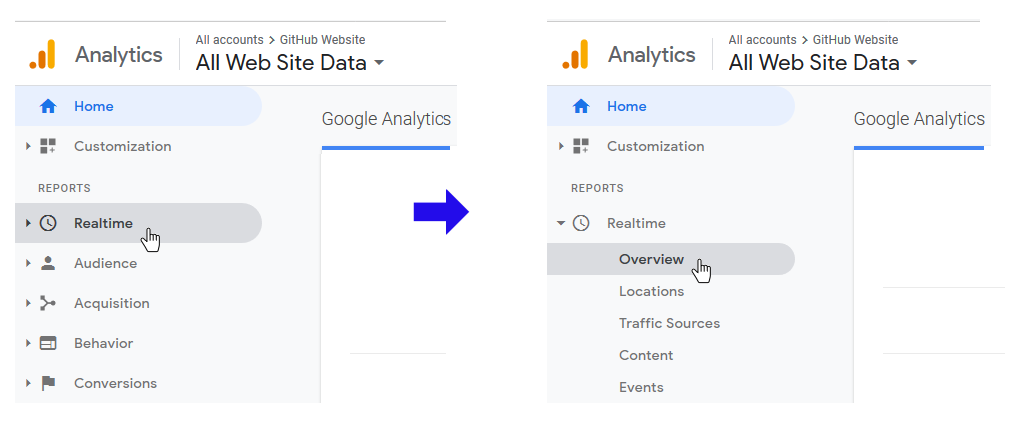
Task: Expand the Behavior section arrow
Action: [28, 343]
